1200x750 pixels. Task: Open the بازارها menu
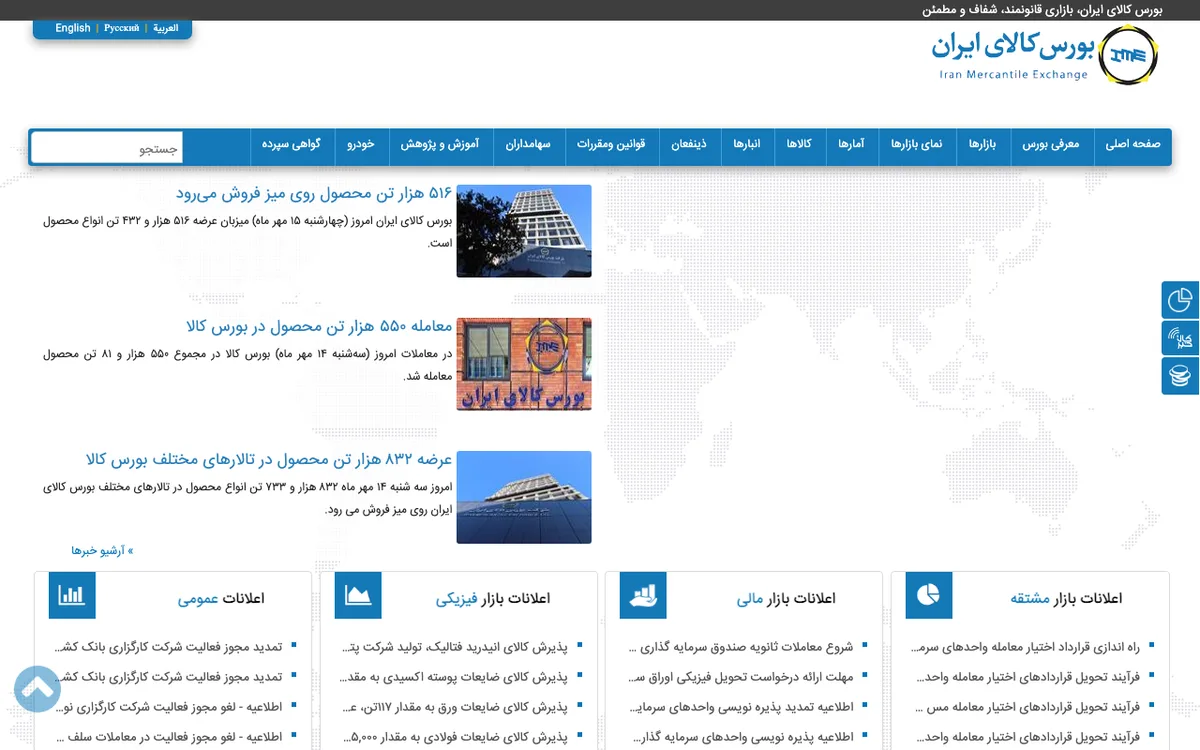coord(982,145)
